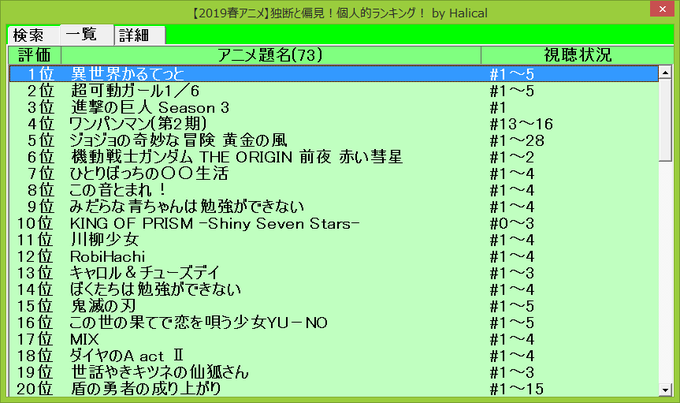Screen dimensions: 680x403
Task: Click the 視聴状況 column header
Action: (x=577, y=55)
